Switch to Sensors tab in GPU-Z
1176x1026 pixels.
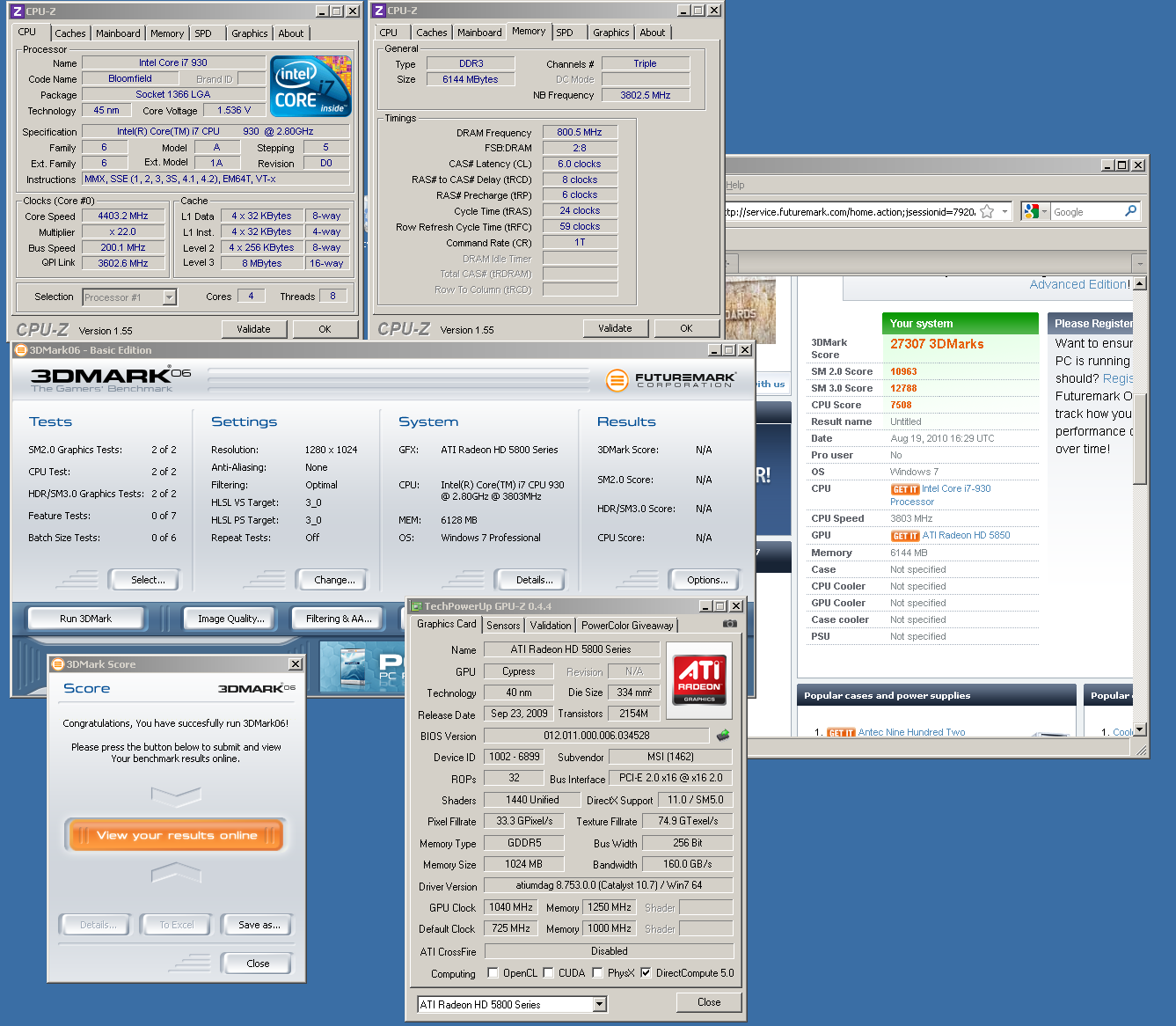[x=503, y=626]
